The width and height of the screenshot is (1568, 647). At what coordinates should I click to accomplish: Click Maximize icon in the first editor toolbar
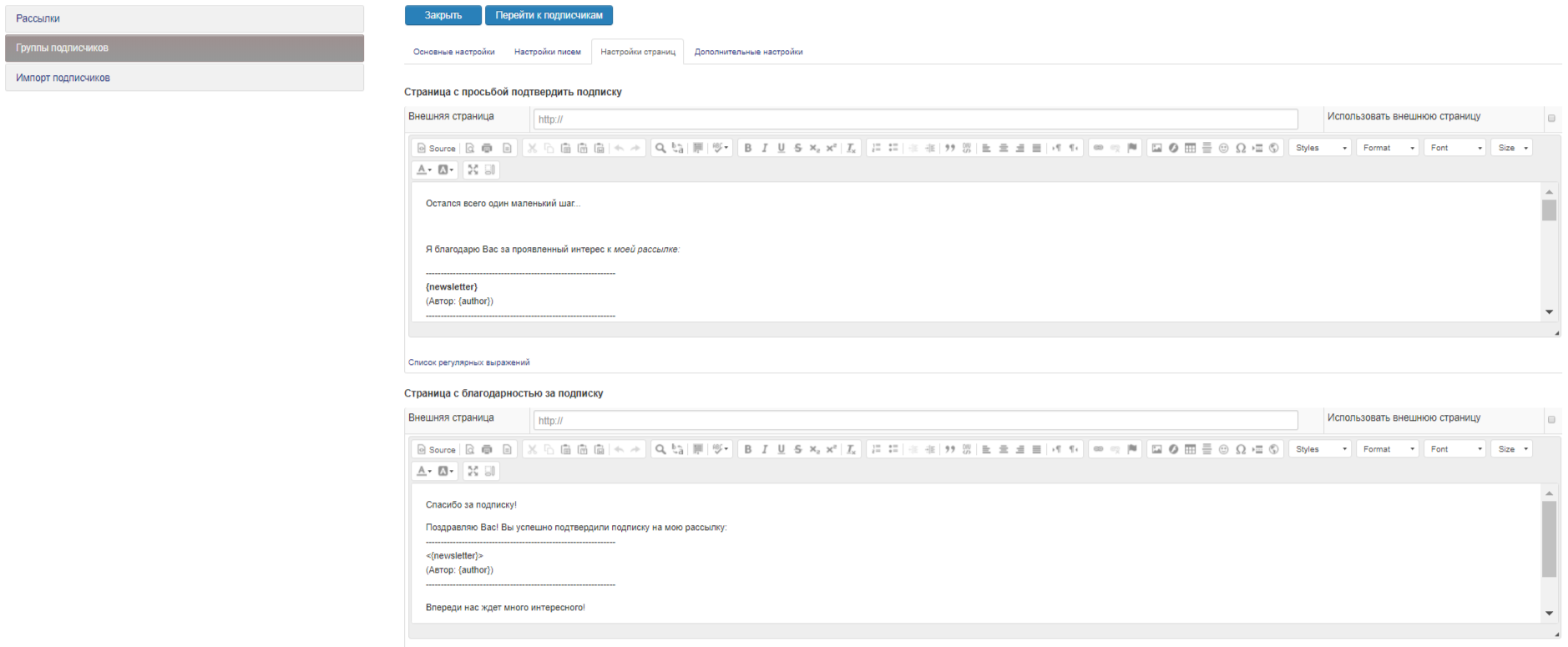coord(473,169)
